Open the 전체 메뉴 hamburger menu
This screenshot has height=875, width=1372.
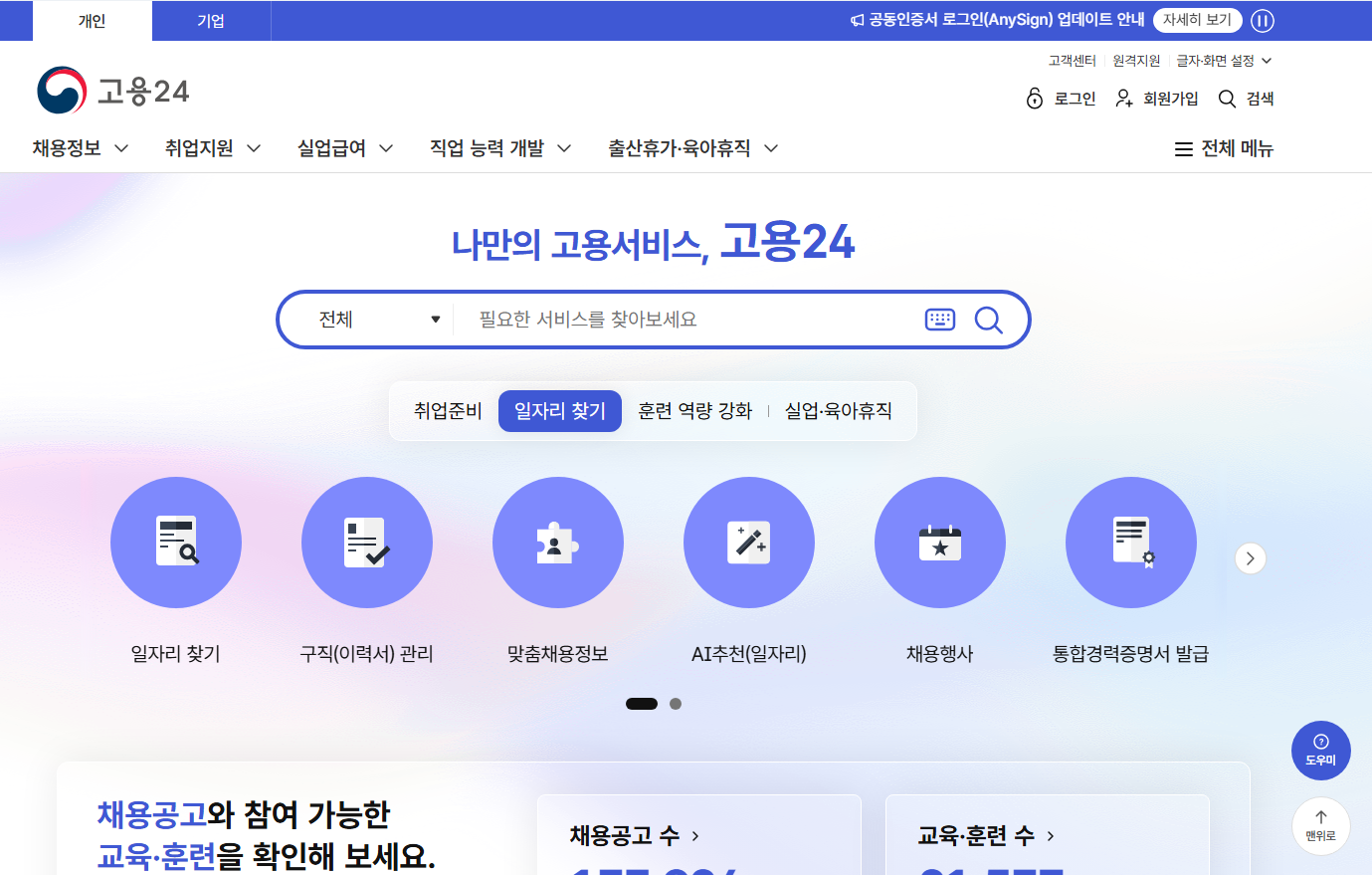(x=1224, y=148)
